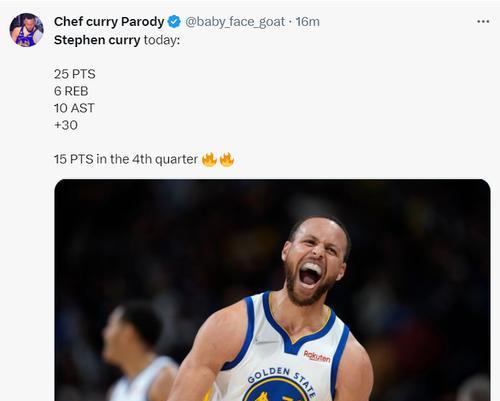Image resolution: width=500 pixels, height=401 pixels.
Task: Click the blue verified badge
Action: tap(174, 22)
